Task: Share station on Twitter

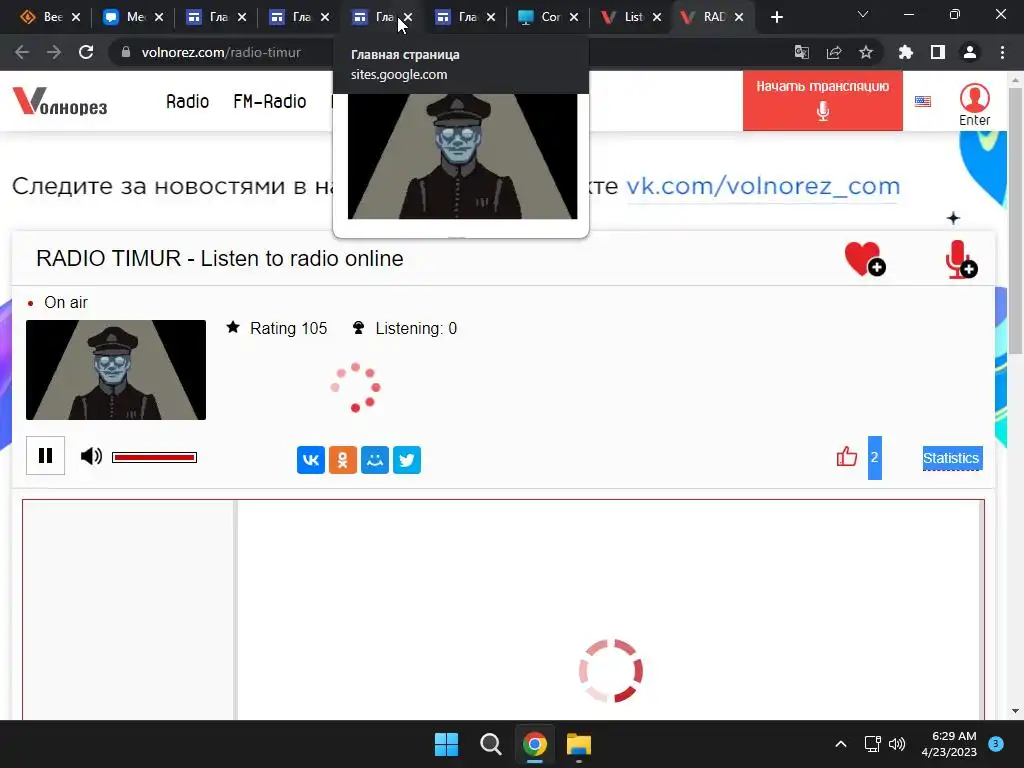Action: click(x=407, y=460)
